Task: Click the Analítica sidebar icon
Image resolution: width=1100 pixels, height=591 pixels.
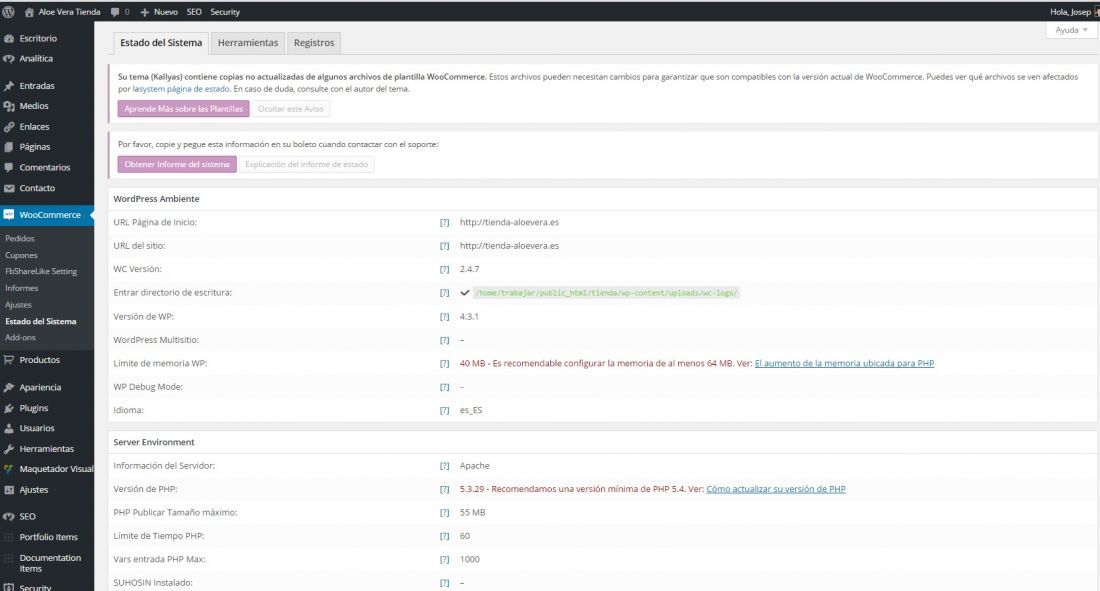Action: 9,59
